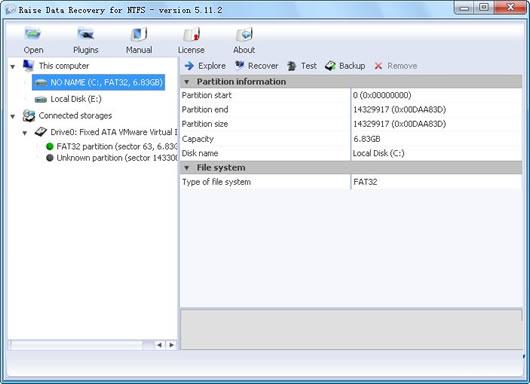Click the gray Unknown partition status dot

tap(50, 158)
